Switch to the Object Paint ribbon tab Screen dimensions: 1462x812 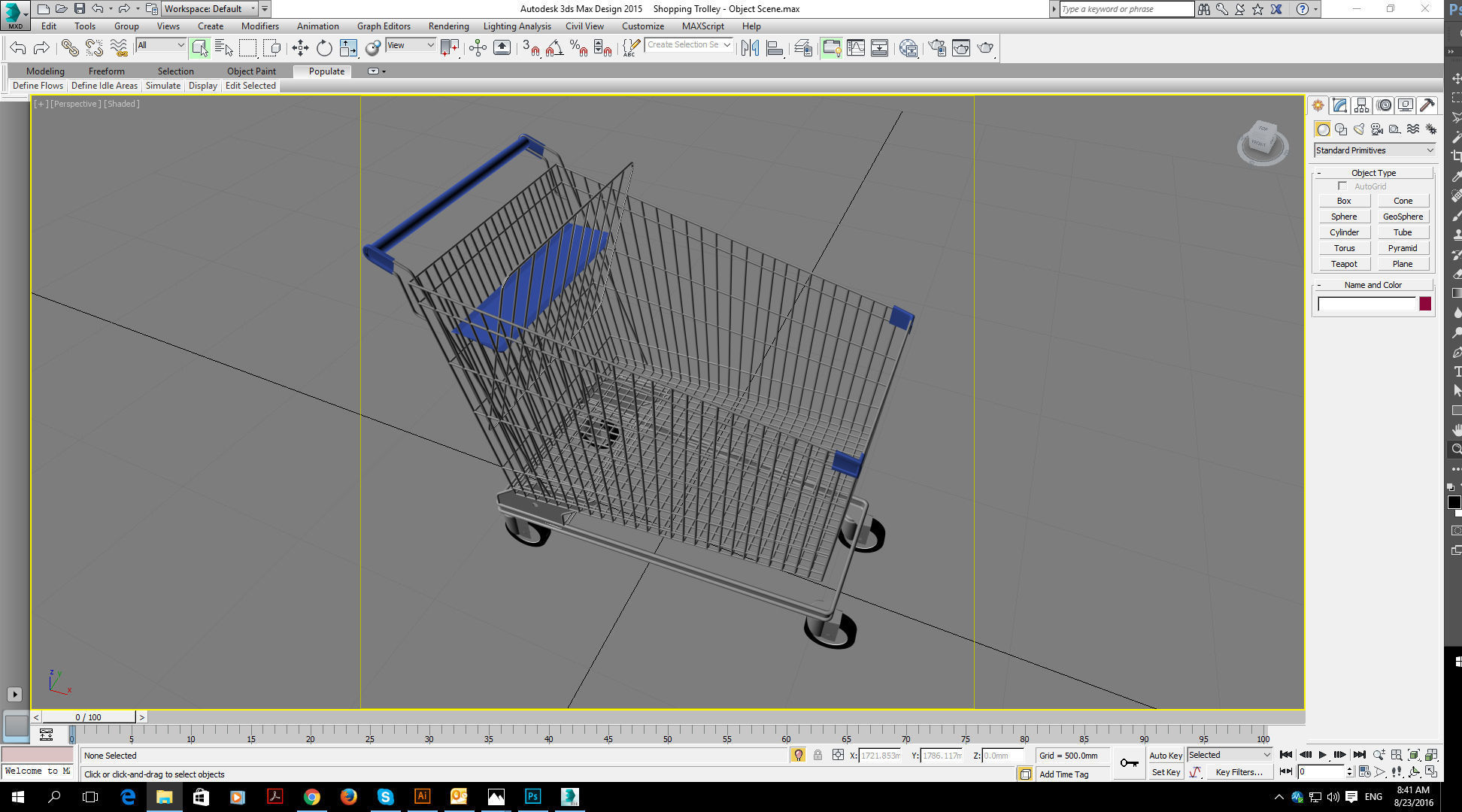(251, 71)
